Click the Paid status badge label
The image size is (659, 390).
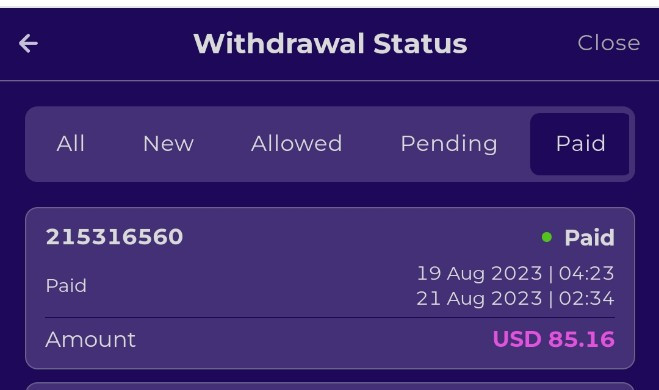(x=589, y=238)
